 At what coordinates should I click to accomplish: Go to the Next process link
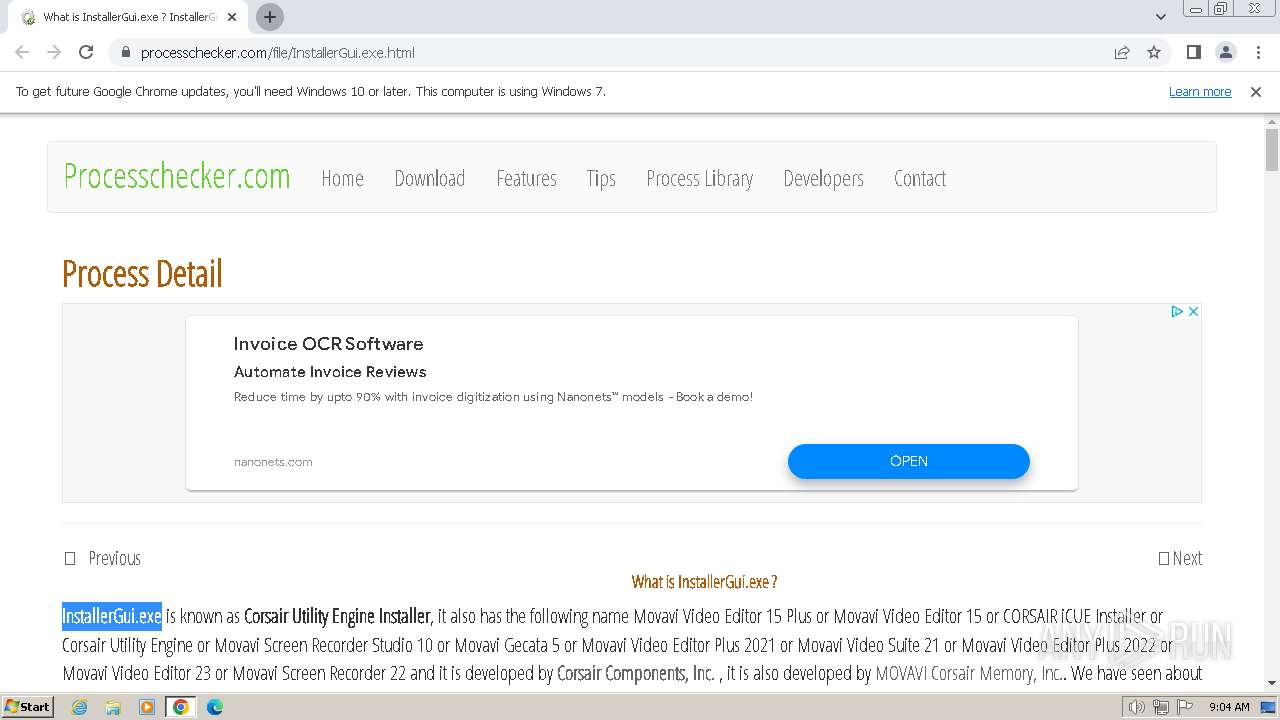click(1180, 558)
